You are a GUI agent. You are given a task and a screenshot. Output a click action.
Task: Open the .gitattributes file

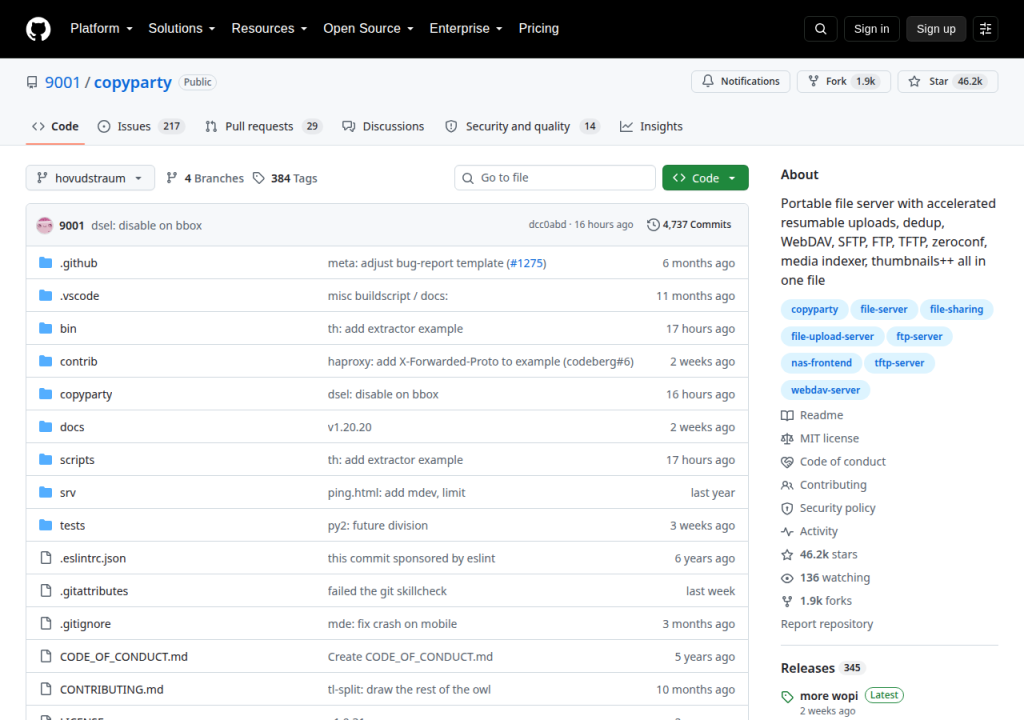[x=94, y=591]
